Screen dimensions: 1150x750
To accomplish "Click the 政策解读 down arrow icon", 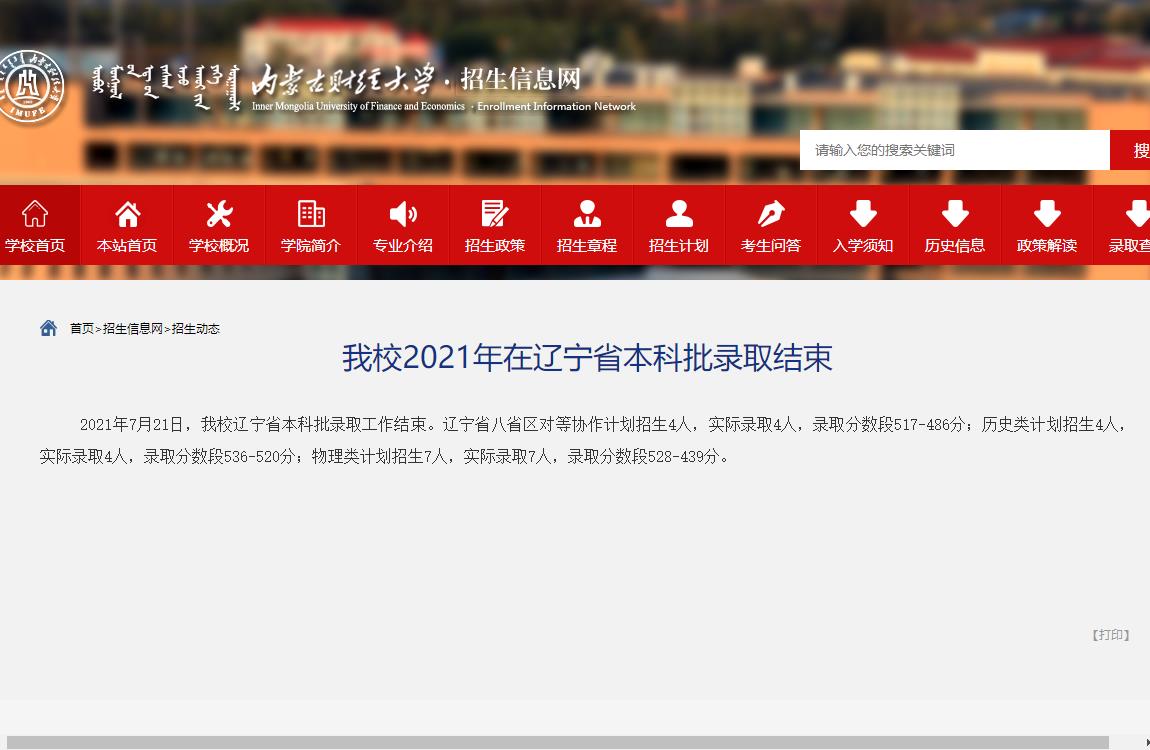I will pyautogui.click(x=1047, y=214).
